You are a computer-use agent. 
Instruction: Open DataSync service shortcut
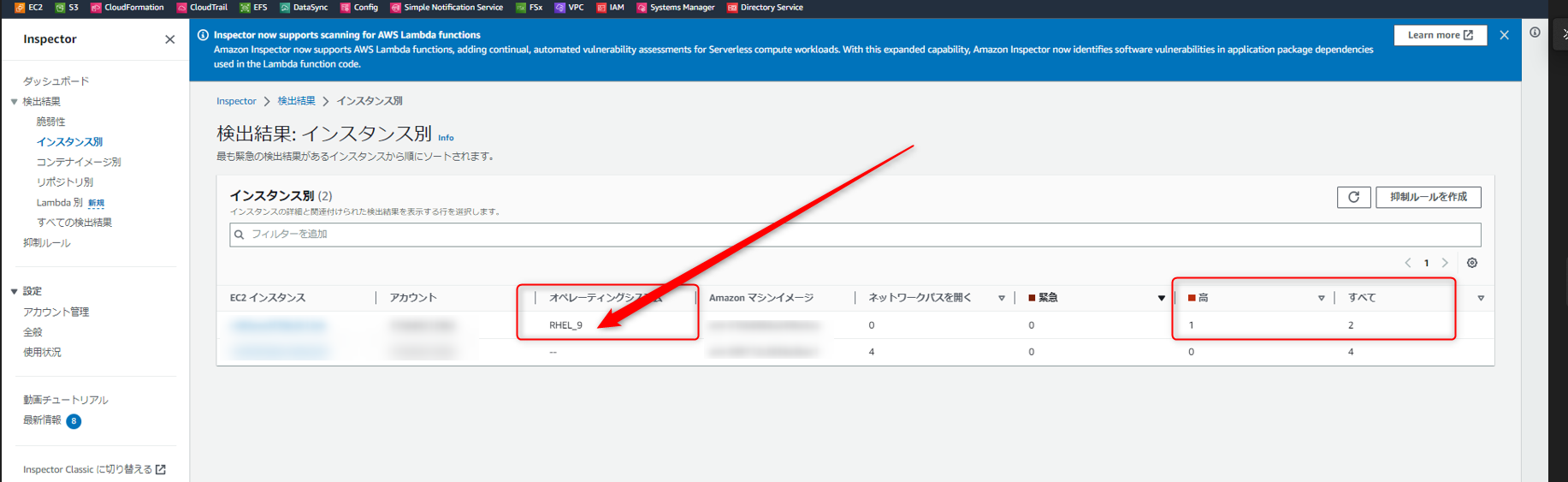(304, 8)
